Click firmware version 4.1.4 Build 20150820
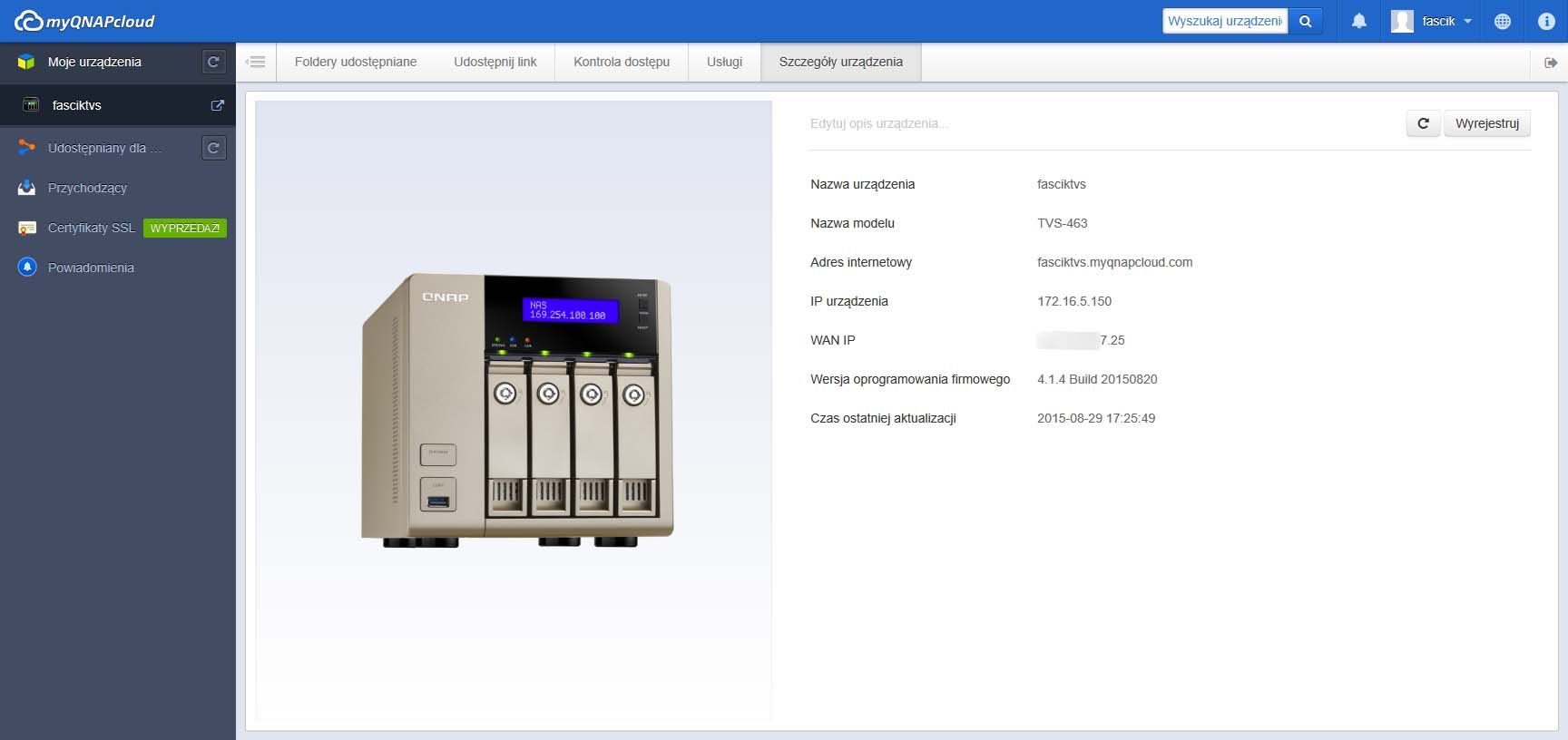This screenshot has height=740, width=1568. pos(1097,379)
